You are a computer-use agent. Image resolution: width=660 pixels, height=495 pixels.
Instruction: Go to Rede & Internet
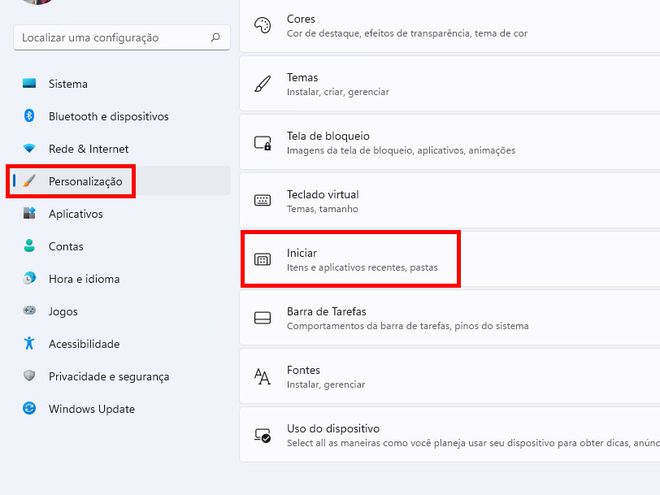pyautogui.click(x=122, y=149)
